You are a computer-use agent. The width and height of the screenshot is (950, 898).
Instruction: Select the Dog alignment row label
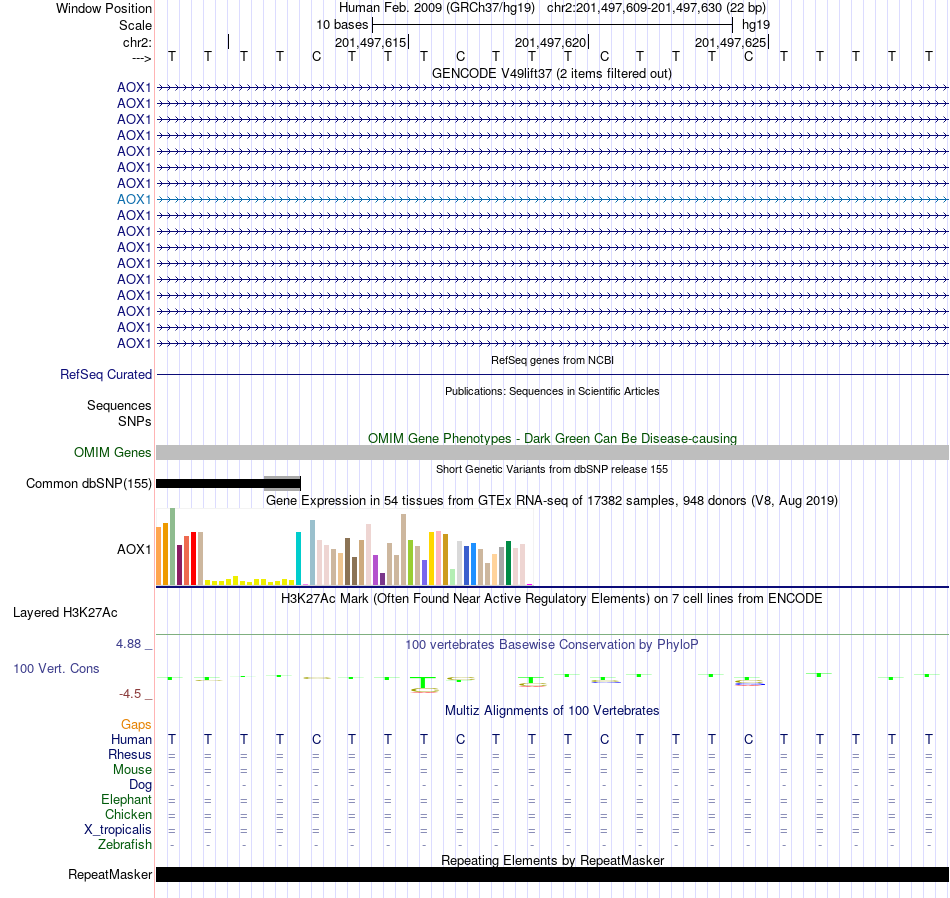click(x=140, y=785)
